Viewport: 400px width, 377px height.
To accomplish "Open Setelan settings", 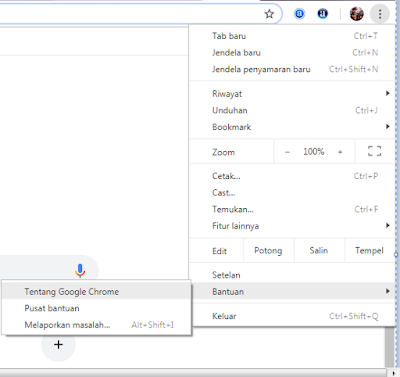I will coord(292,275).
